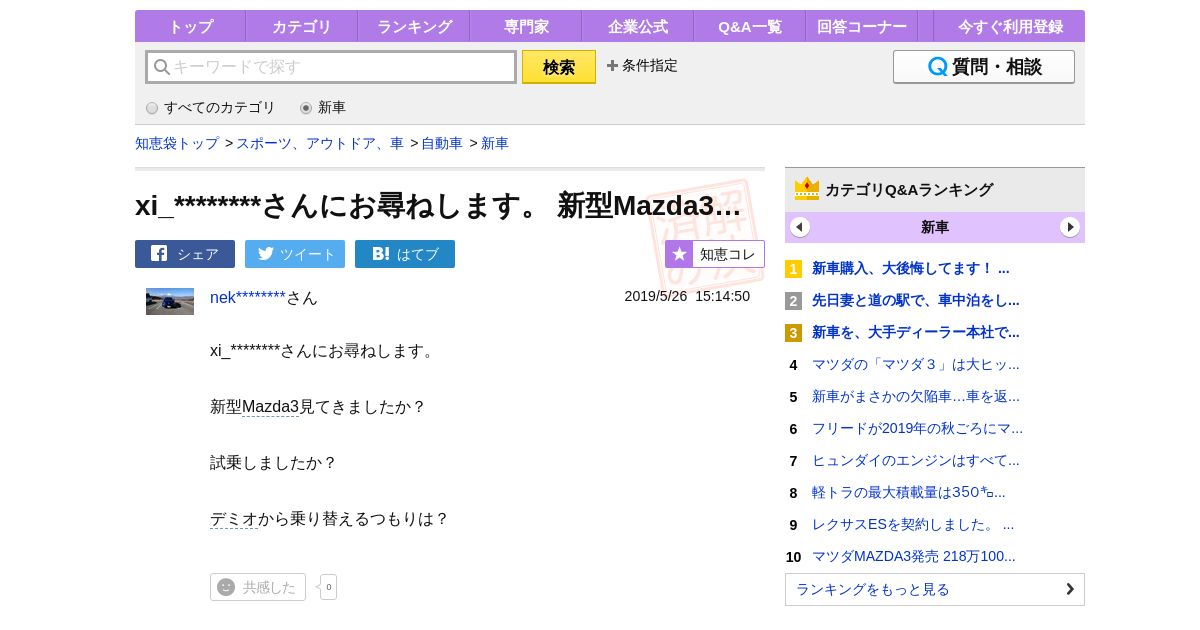1200x630 pixels.
Task: Click the asker's avatar thumbnail
Action: [x=170, y=301]
